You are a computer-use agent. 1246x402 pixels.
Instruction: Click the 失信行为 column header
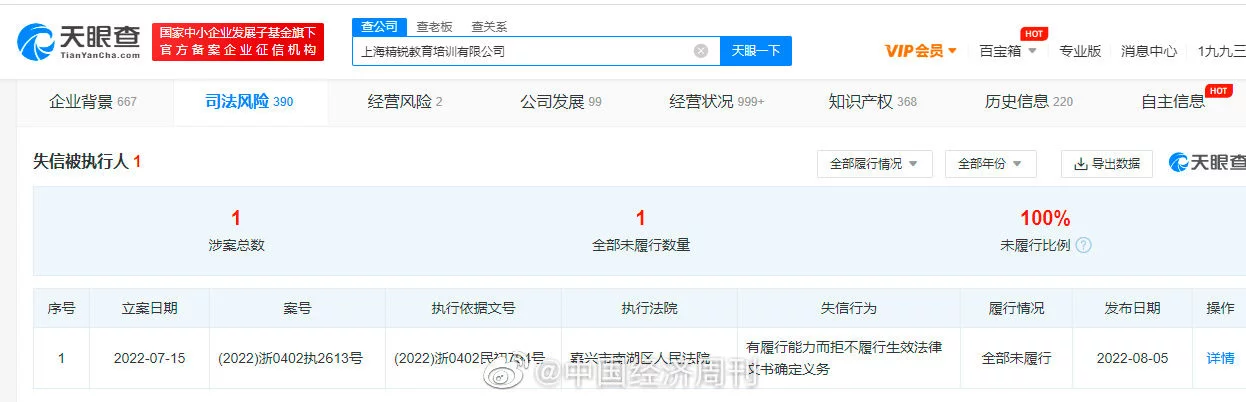click(849, 308)
